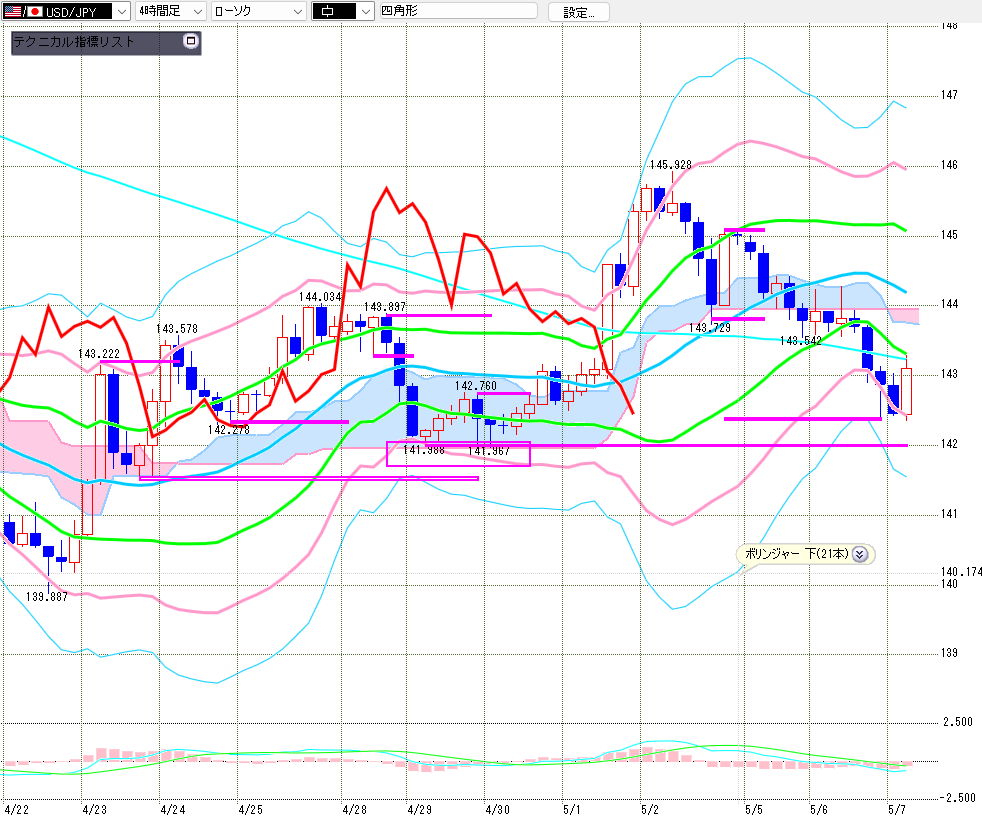Click the 140.174 value on price axis
The height and width of the screenshot is (818, 982).
(x=961, y=572)
